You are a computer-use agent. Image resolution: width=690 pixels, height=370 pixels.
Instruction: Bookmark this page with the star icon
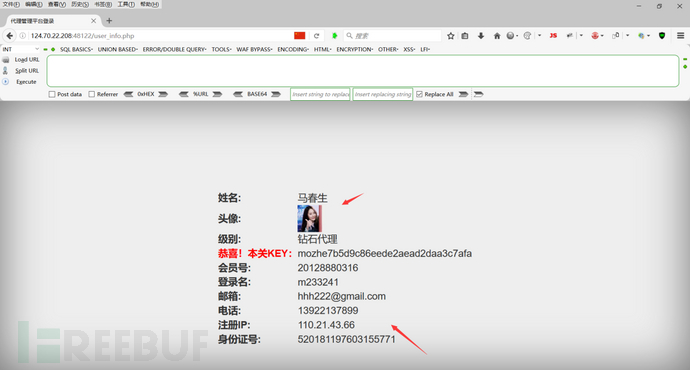tap(451, 36)
